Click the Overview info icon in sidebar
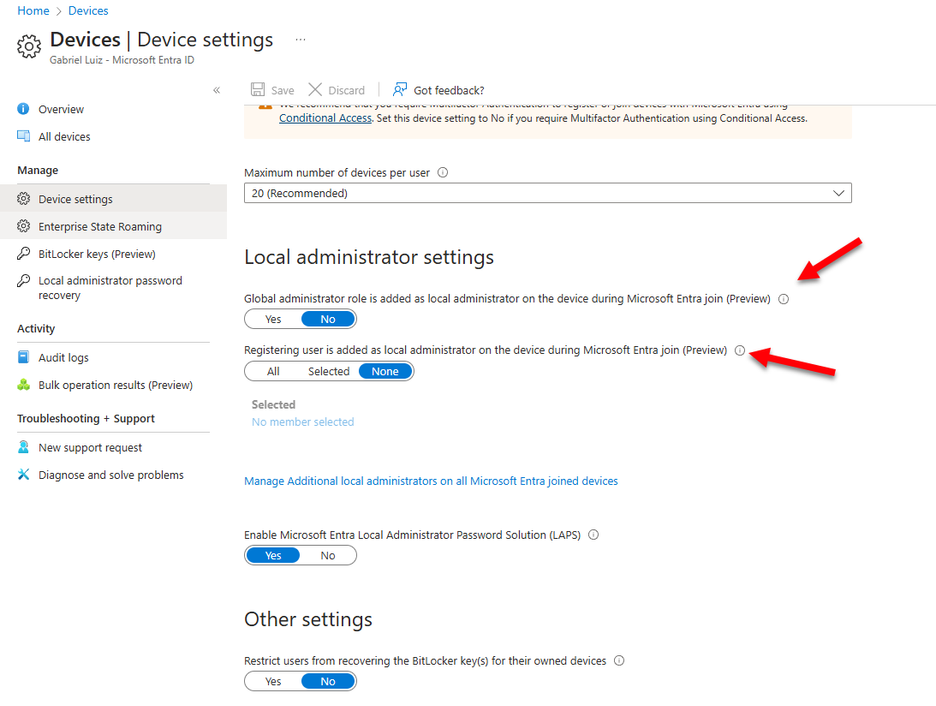Screen dimensions: 936x706 [x=23, y=109]
